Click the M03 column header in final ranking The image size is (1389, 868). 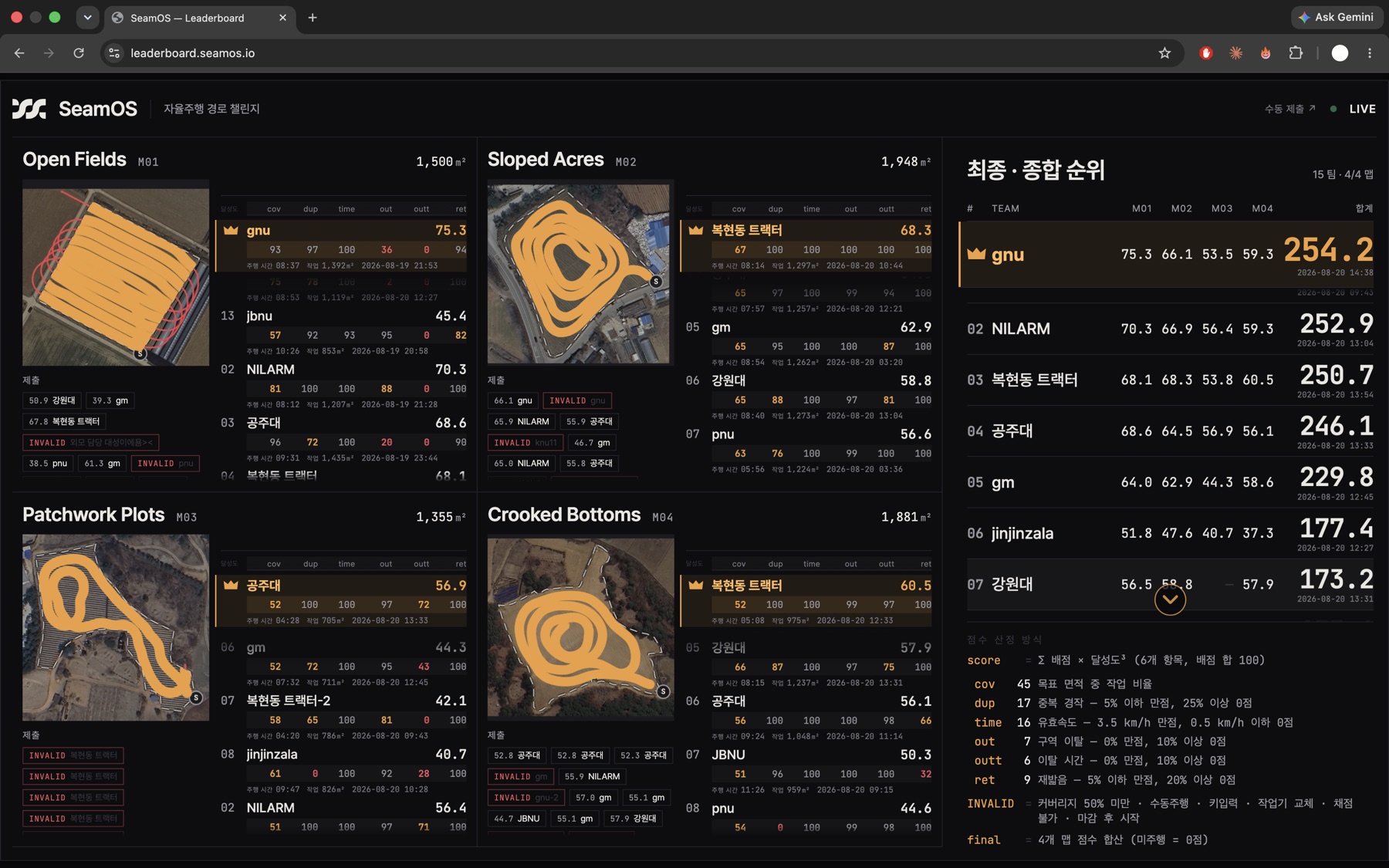(x=1222, y=208)
